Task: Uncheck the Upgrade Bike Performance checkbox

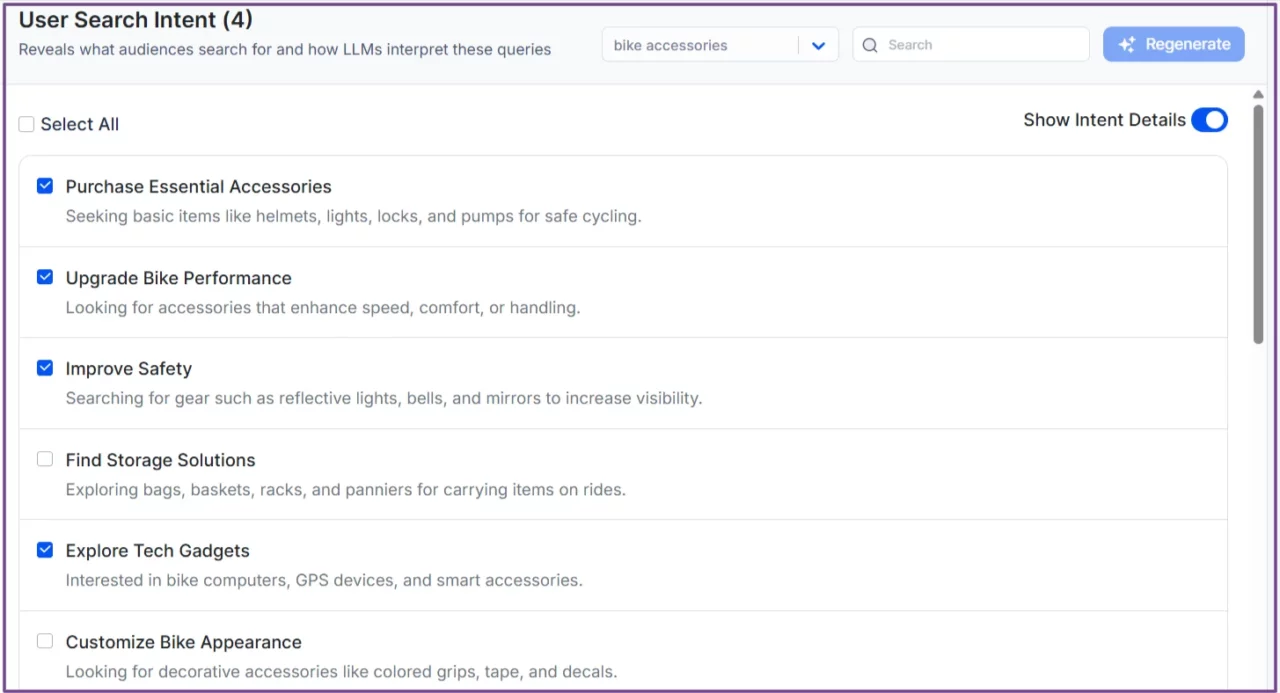Action: [44, 276]
